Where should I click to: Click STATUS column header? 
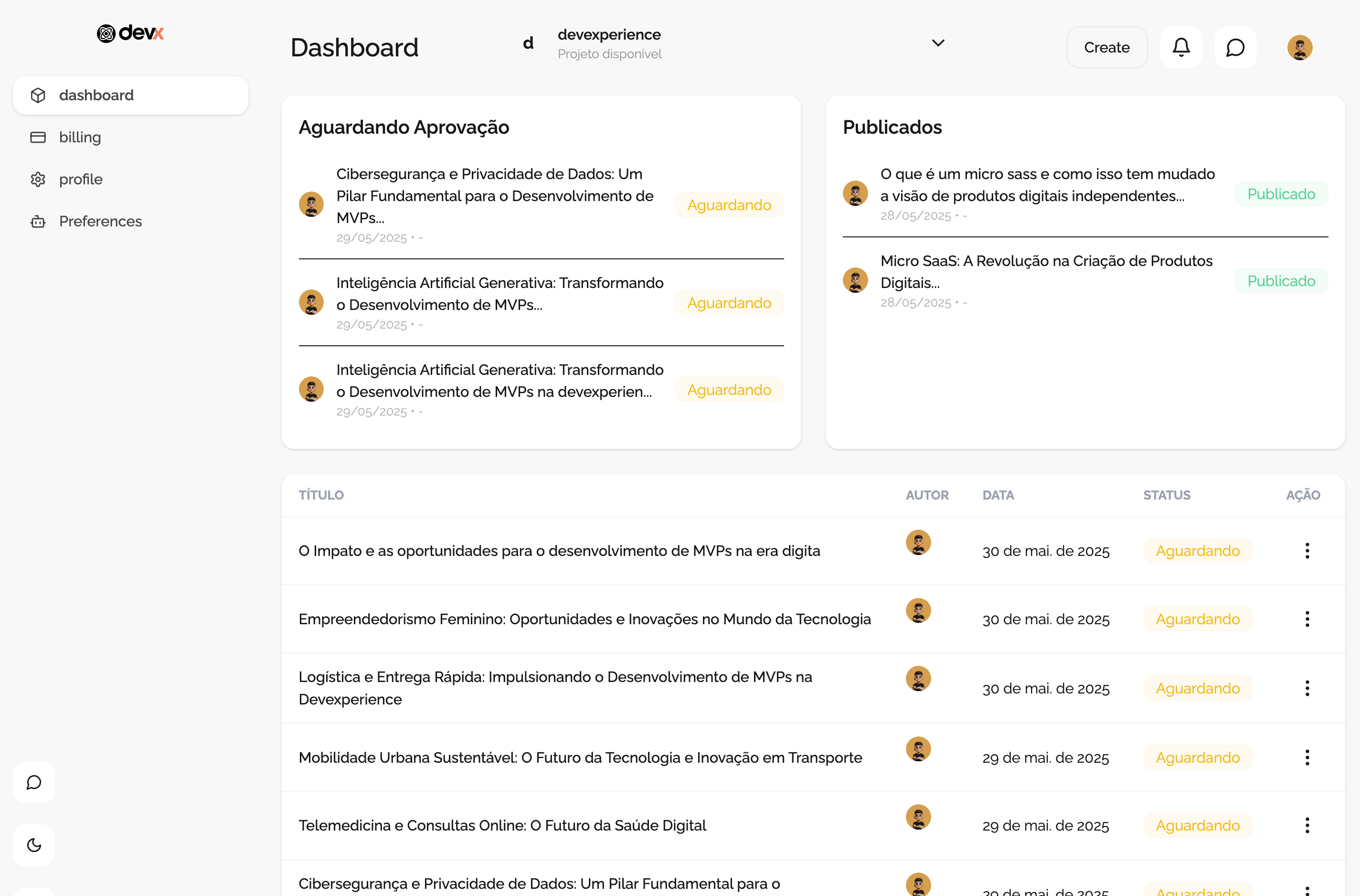pos(1167,495)
